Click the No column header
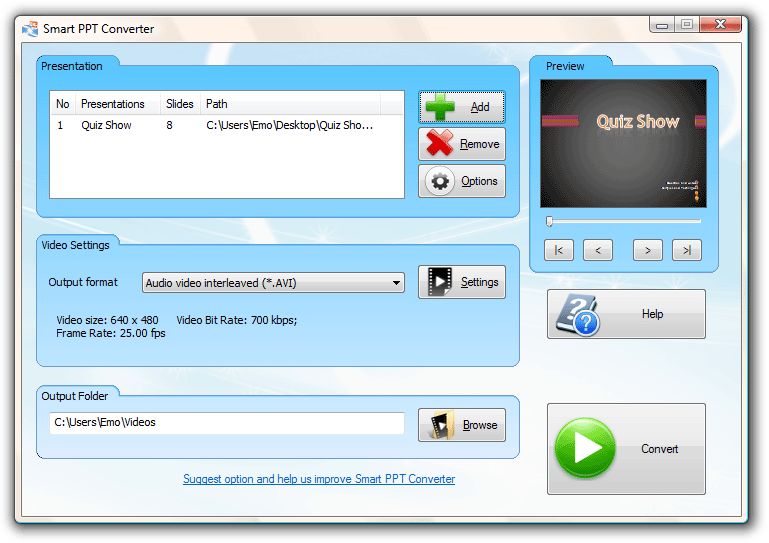 63,104
